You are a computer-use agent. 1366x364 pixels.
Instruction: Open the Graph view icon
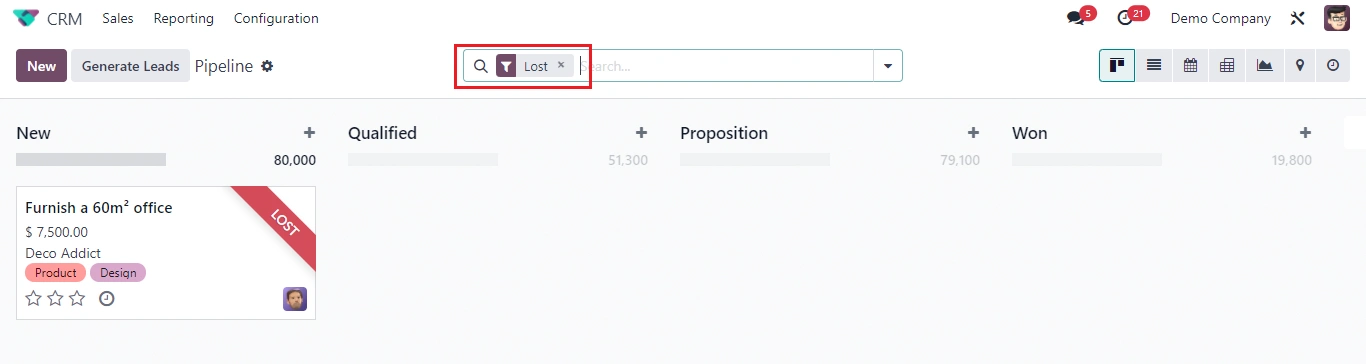[1264, 66]
